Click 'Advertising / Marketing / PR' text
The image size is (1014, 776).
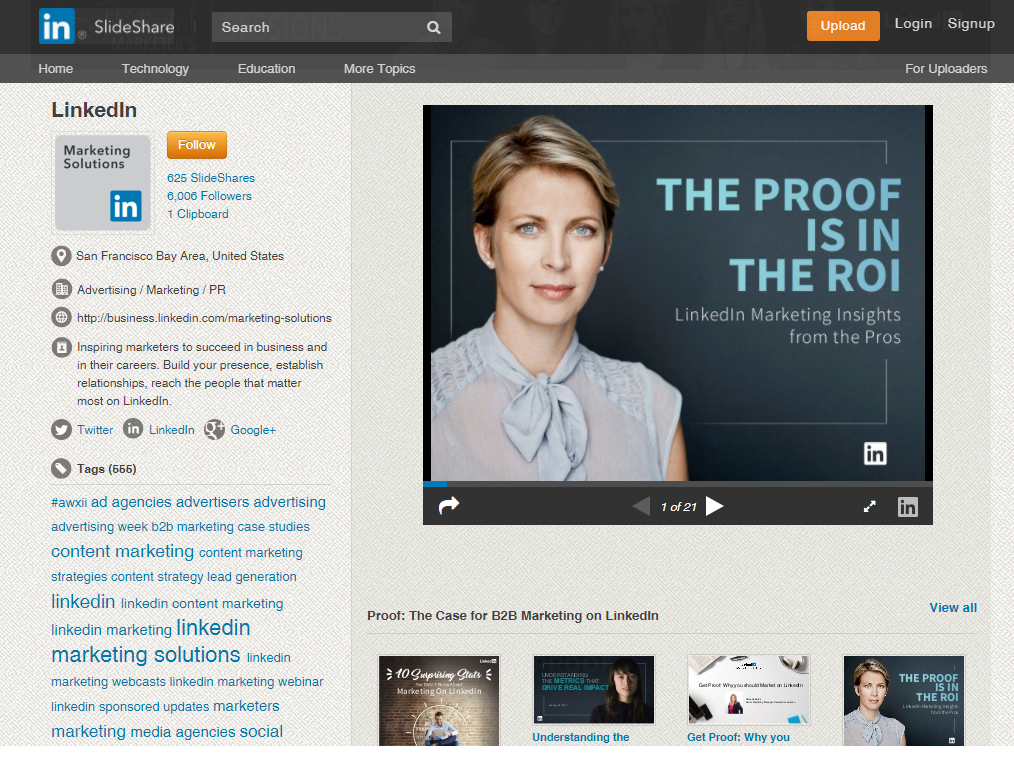point(151,290)
